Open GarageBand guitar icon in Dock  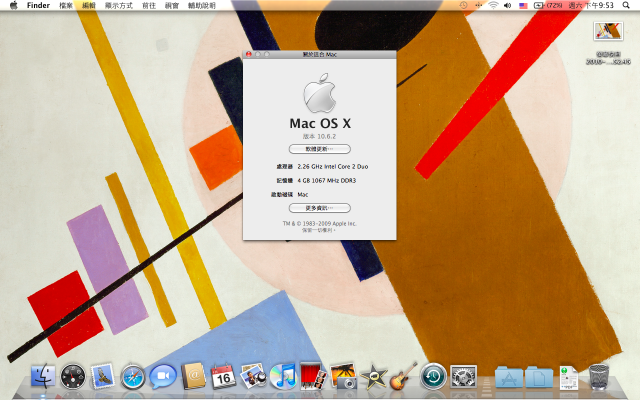(403, 376)
